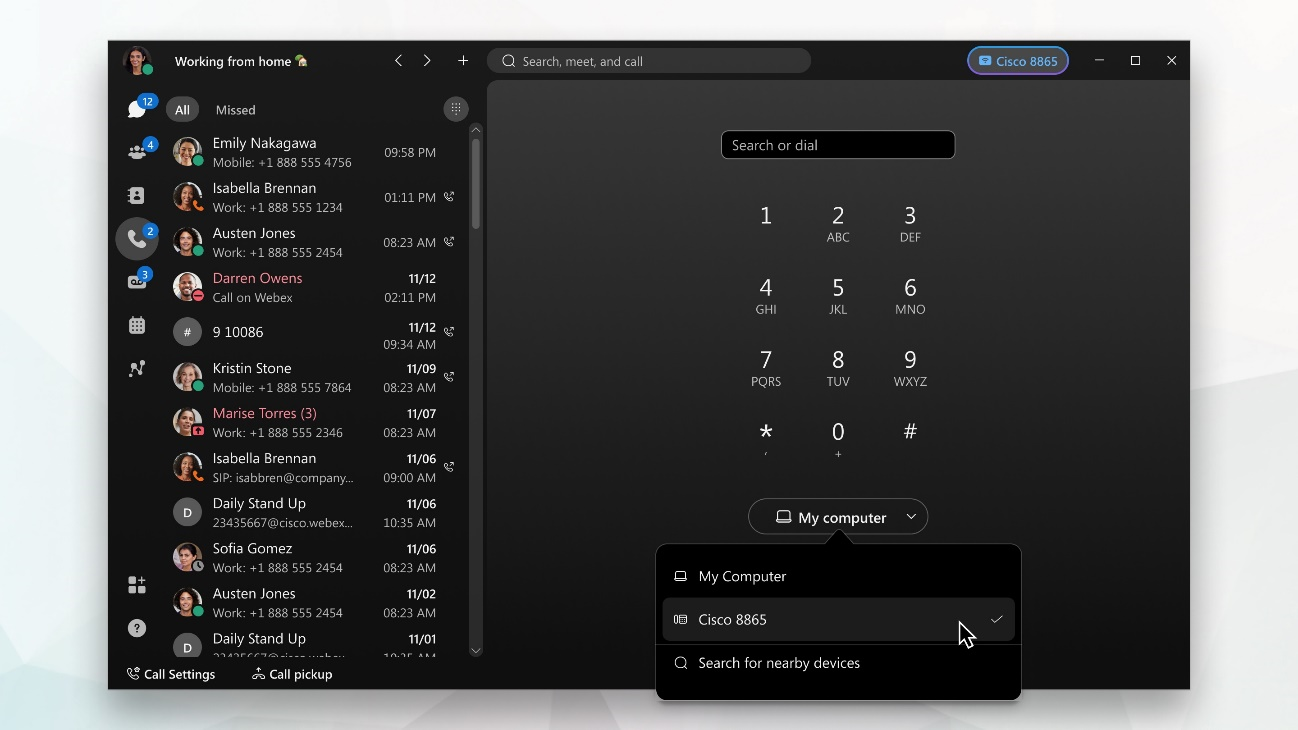This screenshot has height=730, width=1298.
Task: Dial digit 0 on keypad
Action: point(838,438)
